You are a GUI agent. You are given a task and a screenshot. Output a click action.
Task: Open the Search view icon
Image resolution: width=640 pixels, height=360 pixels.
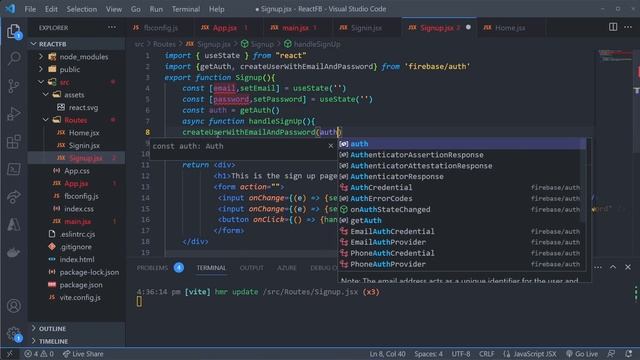point(14,58)
